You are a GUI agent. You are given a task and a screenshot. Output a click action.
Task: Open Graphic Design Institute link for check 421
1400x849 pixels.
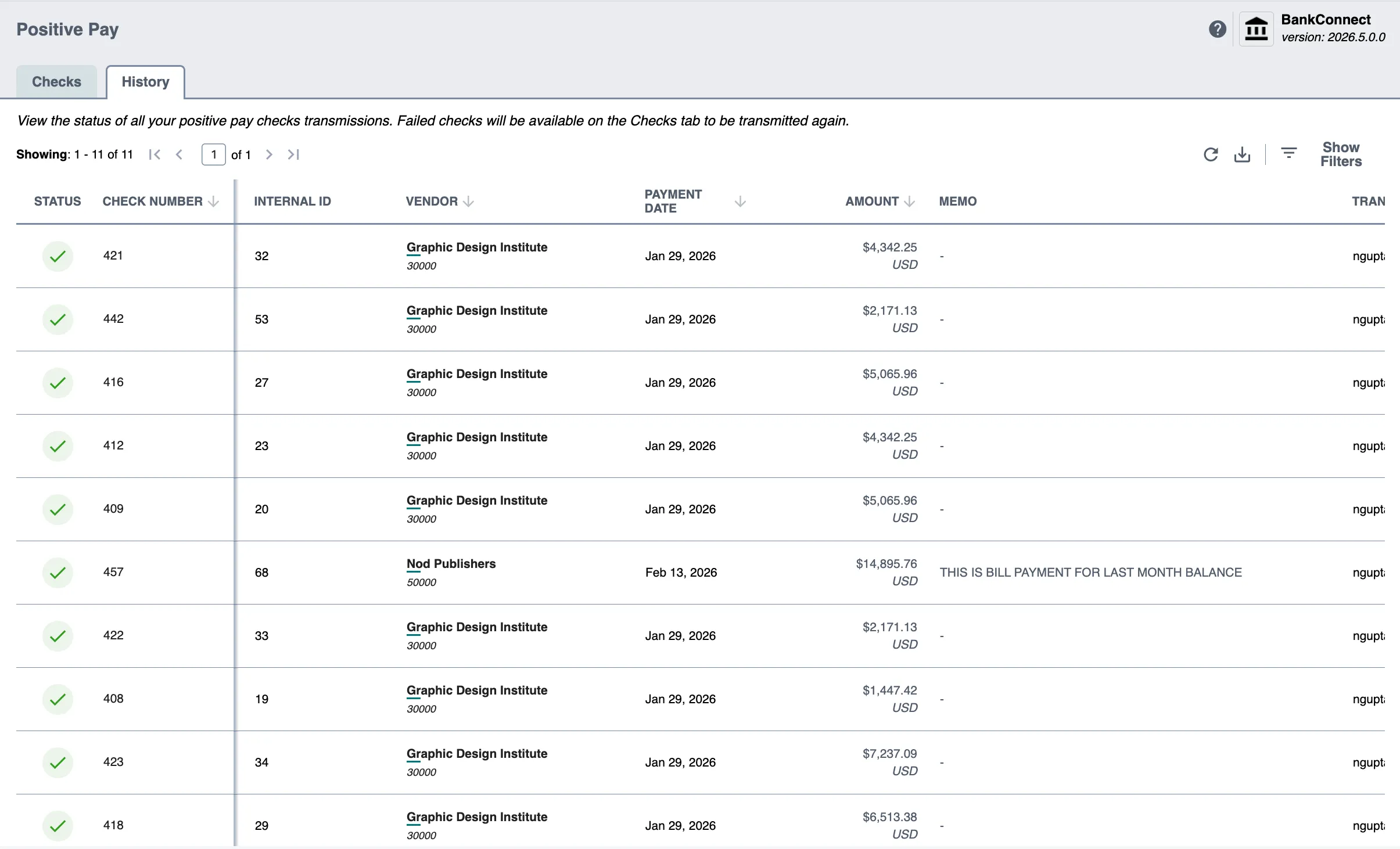[x=477, y=247]
